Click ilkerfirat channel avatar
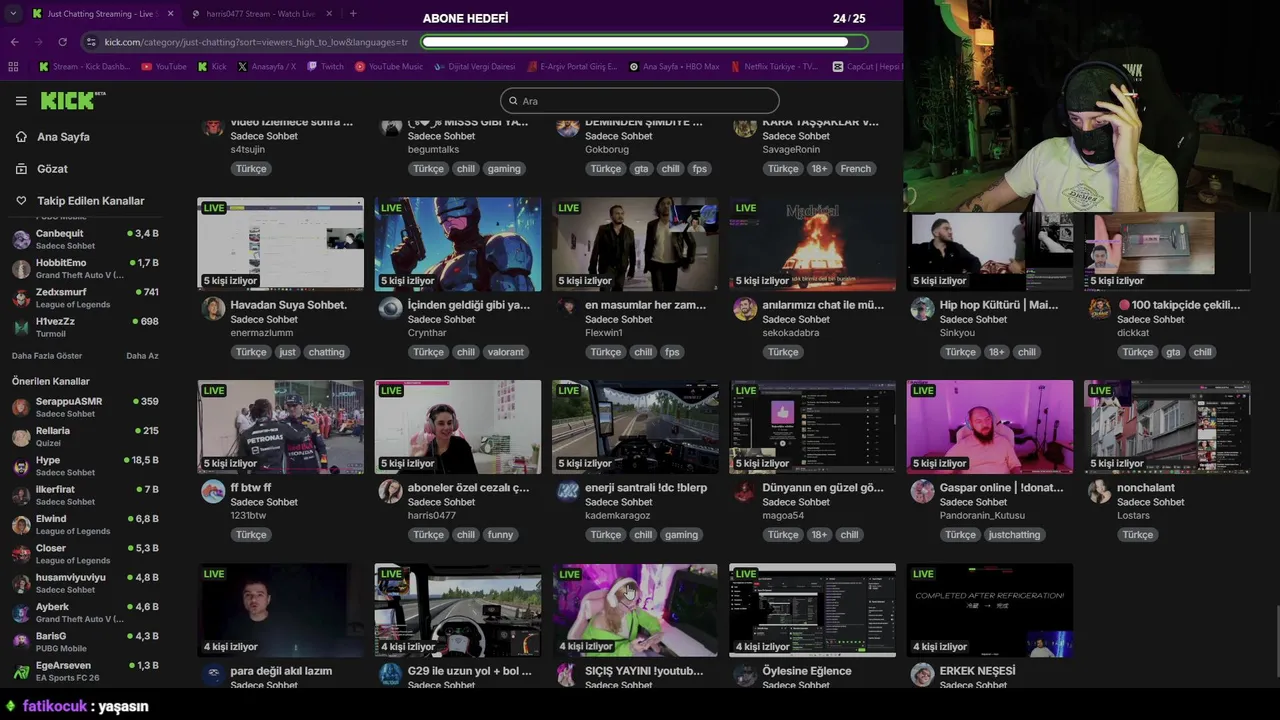The image size is (1280, 720). (x=20, y=496)
